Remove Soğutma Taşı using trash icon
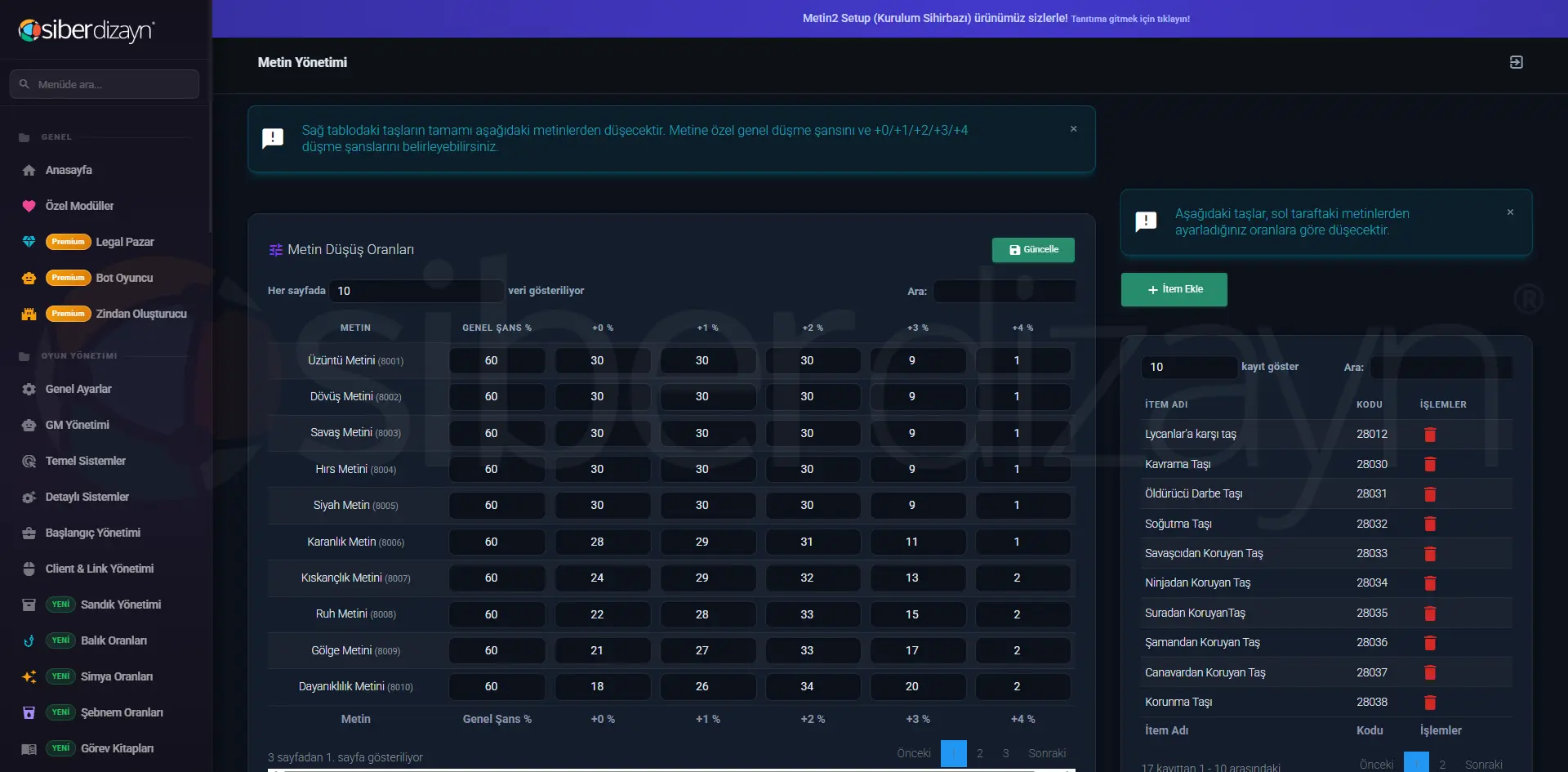The width and height of the screenshot is (1568, 772). tap(1430, 524)
